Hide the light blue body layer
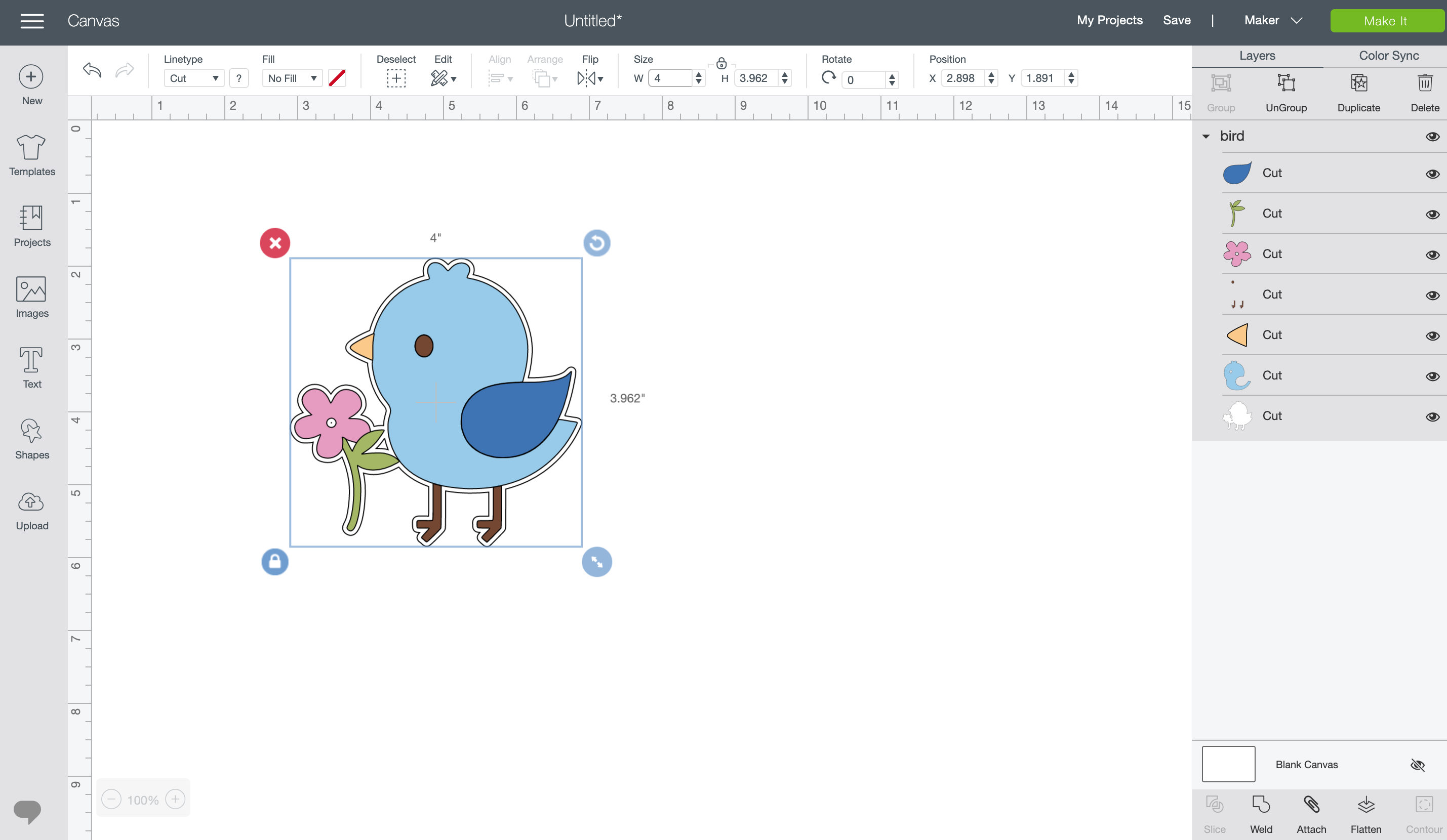The height and width of the screenshot is (840, 1447). (1432, 376)
